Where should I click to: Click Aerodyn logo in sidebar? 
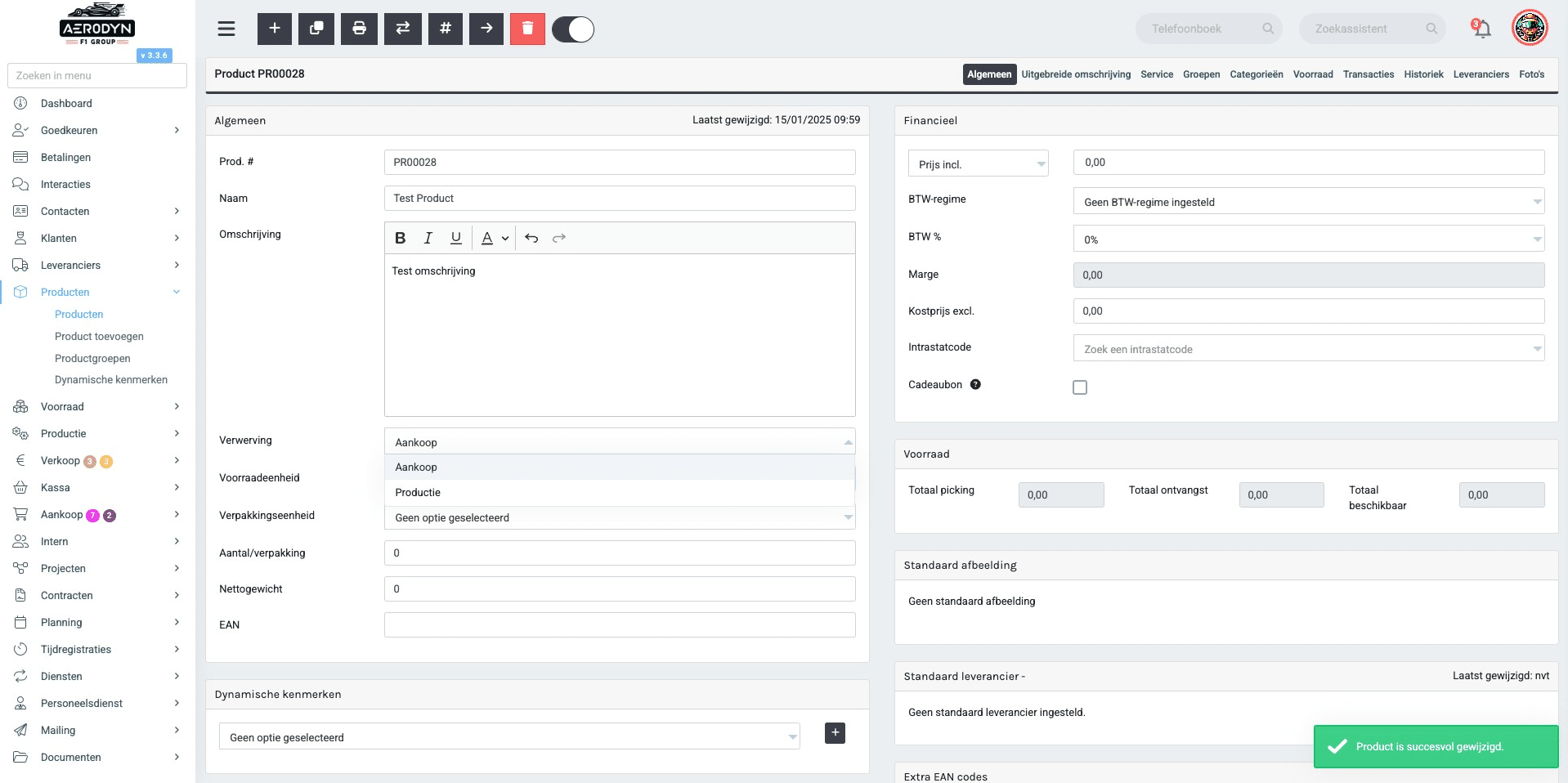(x=97, y=25)
